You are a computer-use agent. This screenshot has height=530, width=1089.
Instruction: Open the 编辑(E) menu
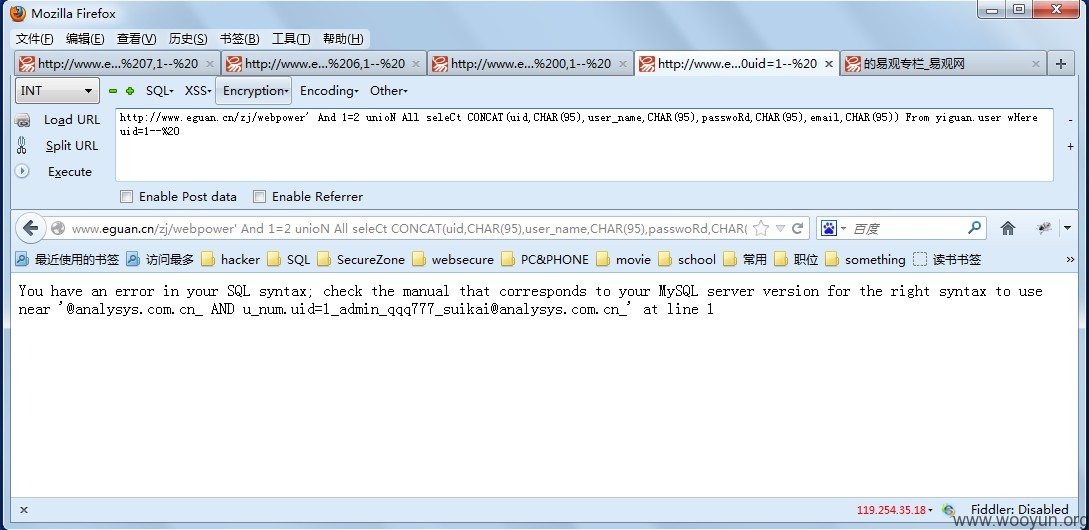(85, 39)
